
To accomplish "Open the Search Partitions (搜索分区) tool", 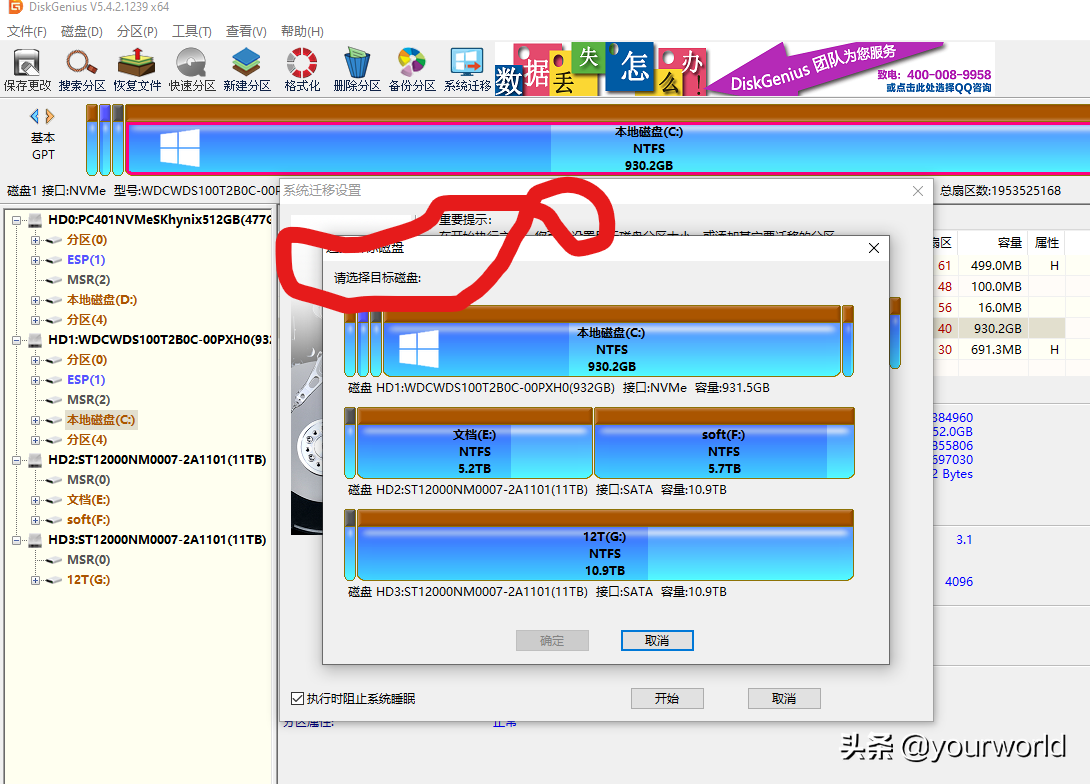I will tap(82, 70).
